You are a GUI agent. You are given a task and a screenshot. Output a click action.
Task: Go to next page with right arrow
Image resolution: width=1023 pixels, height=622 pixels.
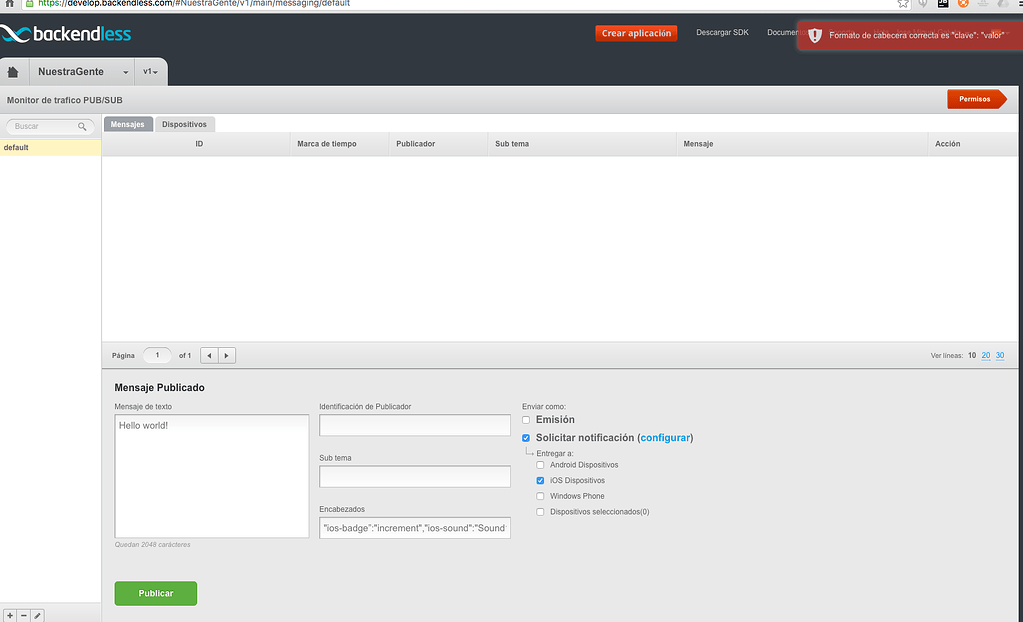coord(226,355)
